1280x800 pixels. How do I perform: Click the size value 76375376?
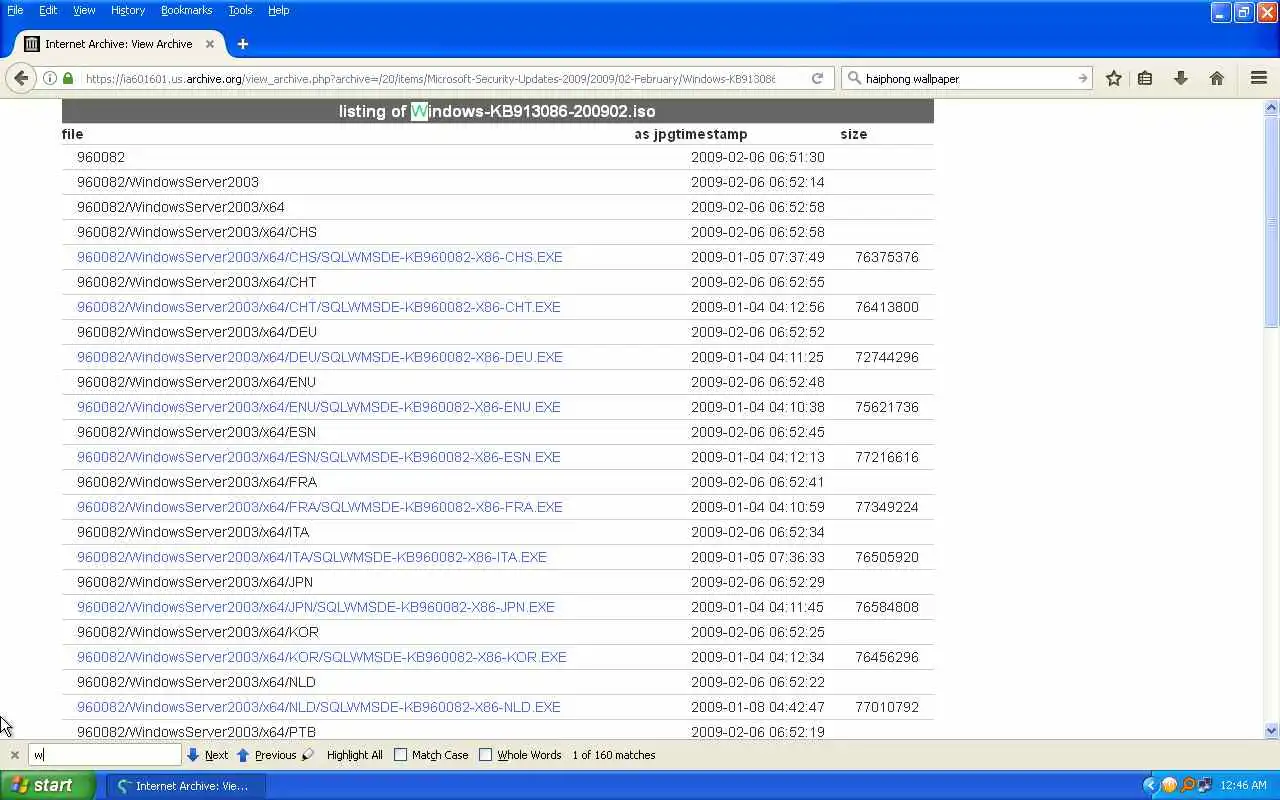click(x=886, y=257)
